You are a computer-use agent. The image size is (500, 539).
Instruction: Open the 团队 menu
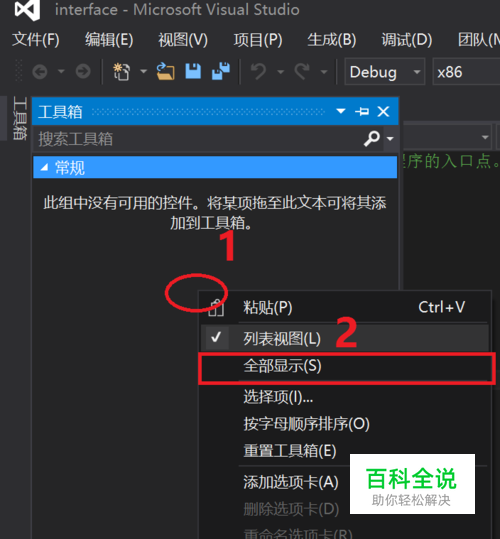tap(478, 40)
